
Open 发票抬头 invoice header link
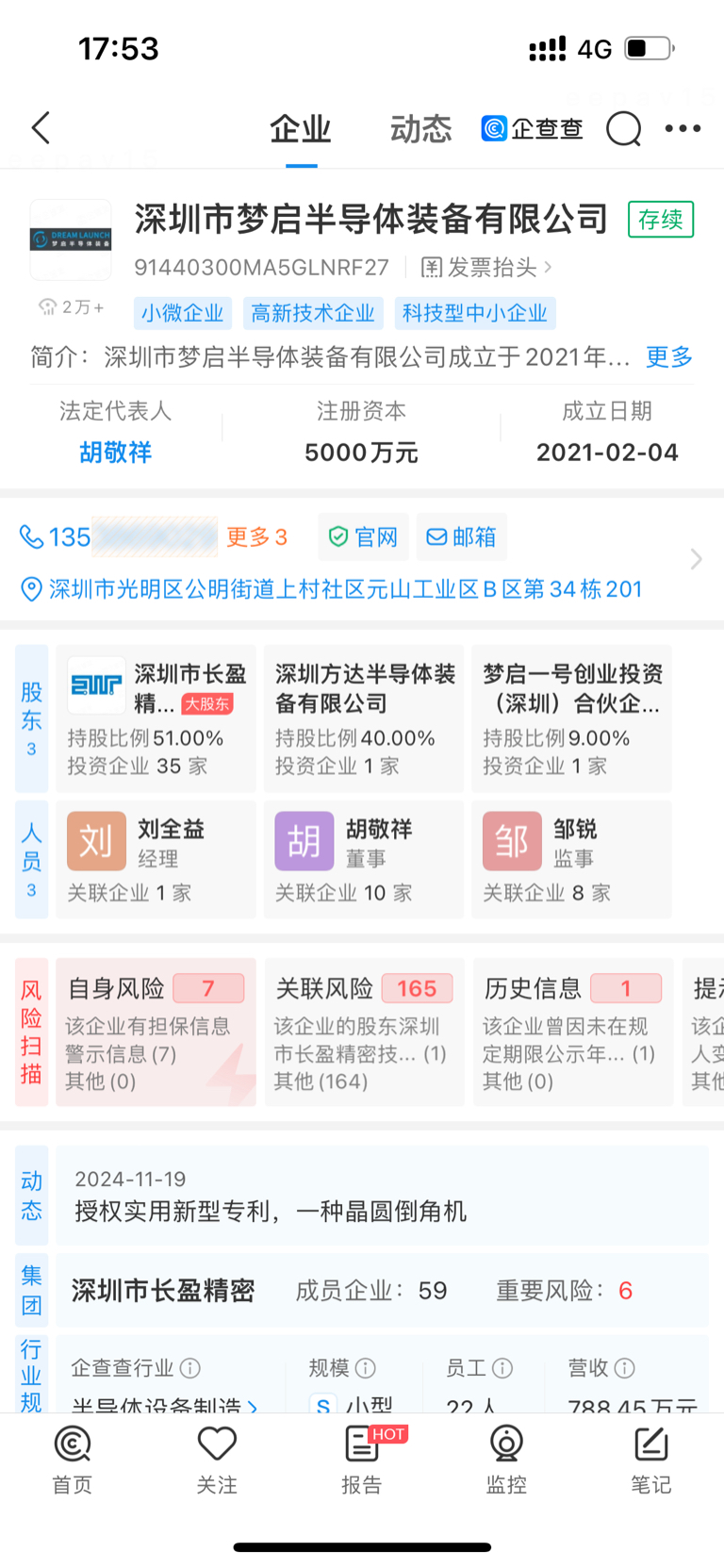(486, 268)
